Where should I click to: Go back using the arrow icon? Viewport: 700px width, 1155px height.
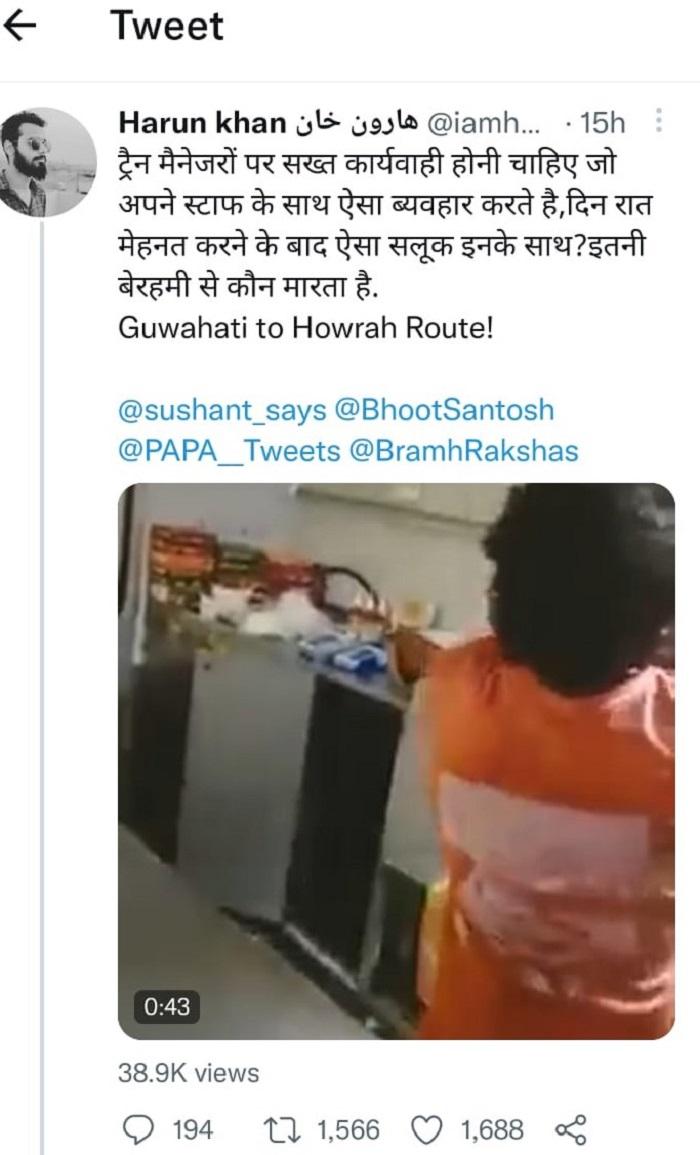pos(21,27)
